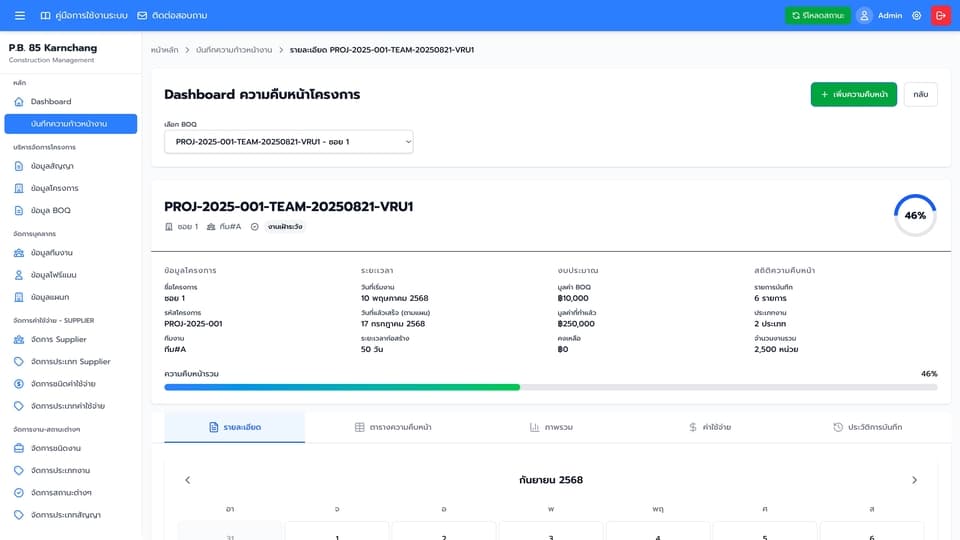The width and height of the screenshot is (960, 540).
Task: Click the ข้อมูลโครงการ building icon
Action: pyautogui.click(x=19, y=188)
